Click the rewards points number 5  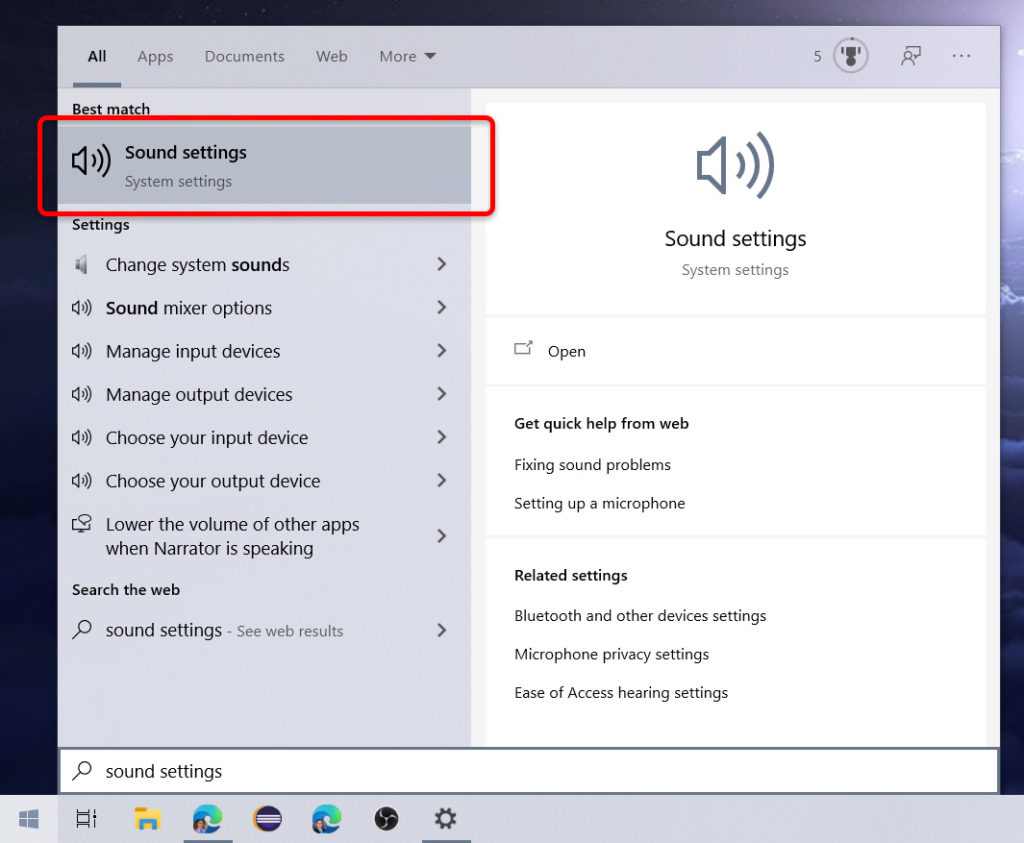coord(817,56)
